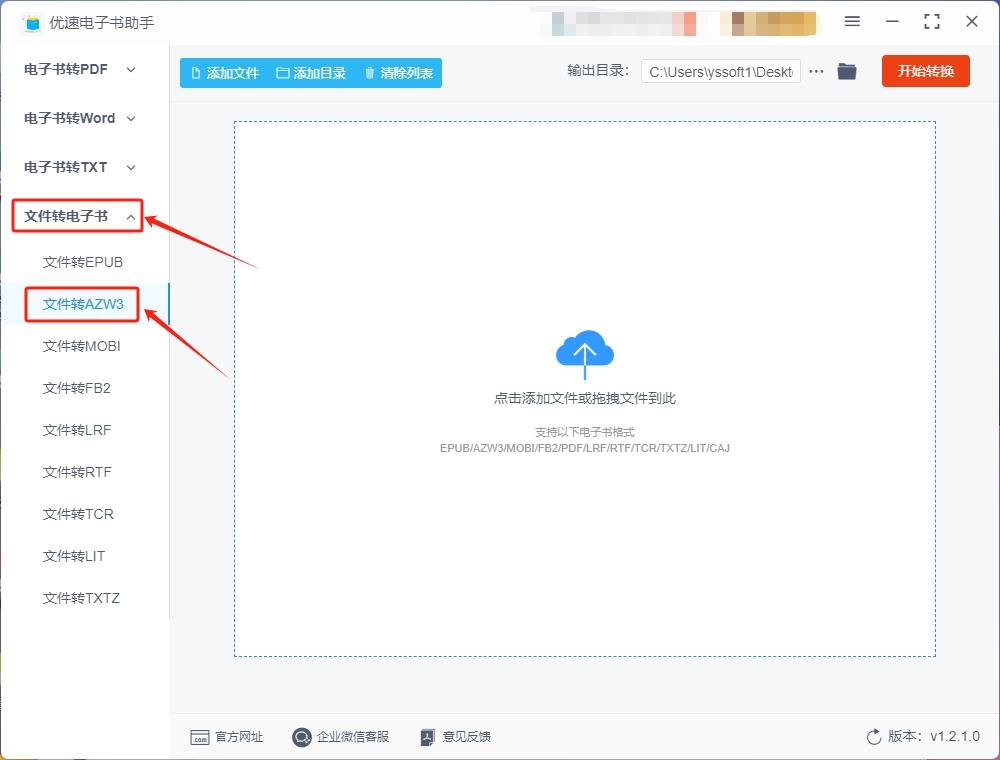
Task: Click the ... browse button near output path
Action: click(816, 71)
